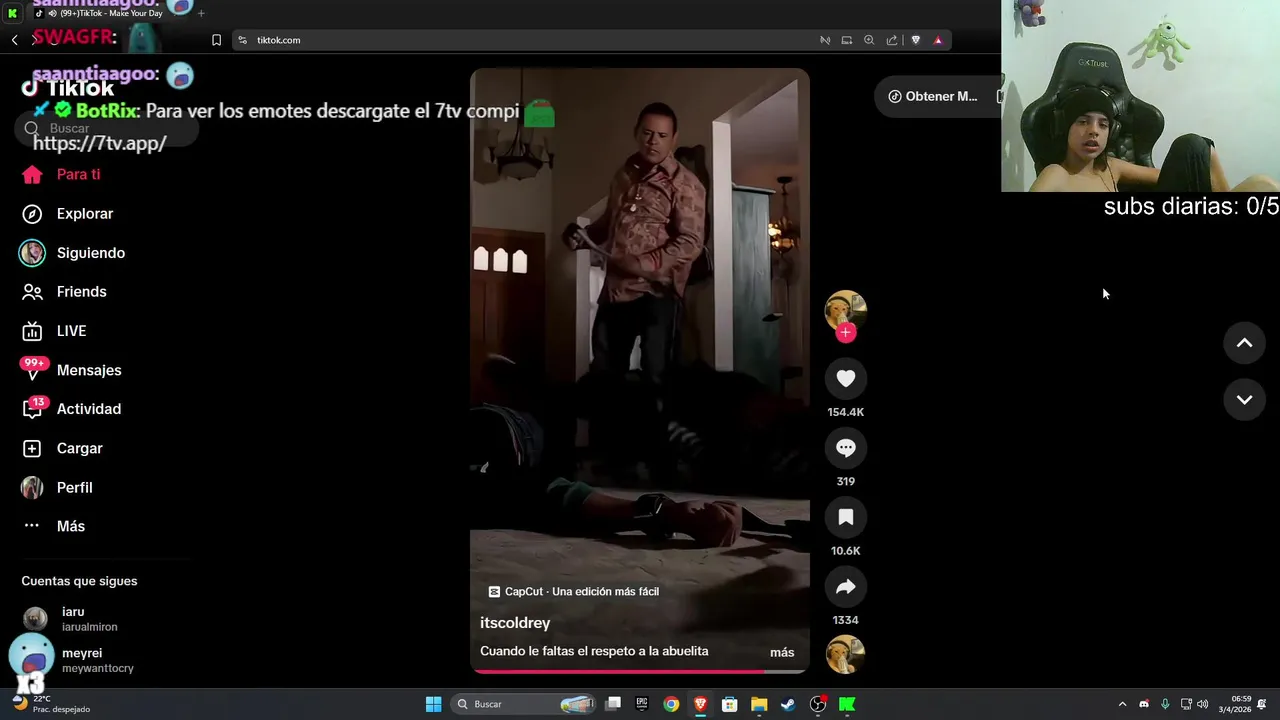Click Cargar upload option

[x=63, y=449]
